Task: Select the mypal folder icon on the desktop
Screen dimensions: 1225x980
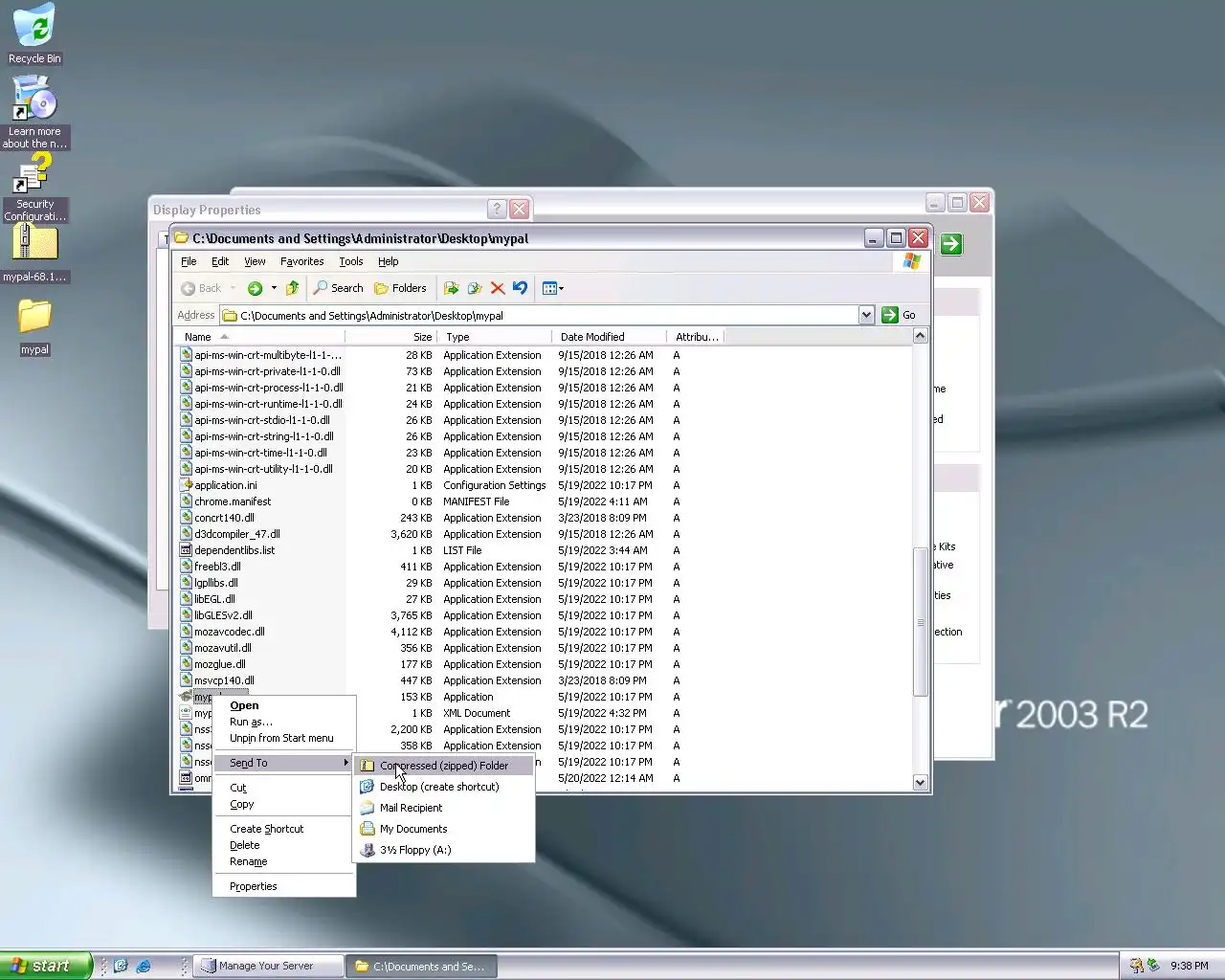Action: [x=34, y=327]
